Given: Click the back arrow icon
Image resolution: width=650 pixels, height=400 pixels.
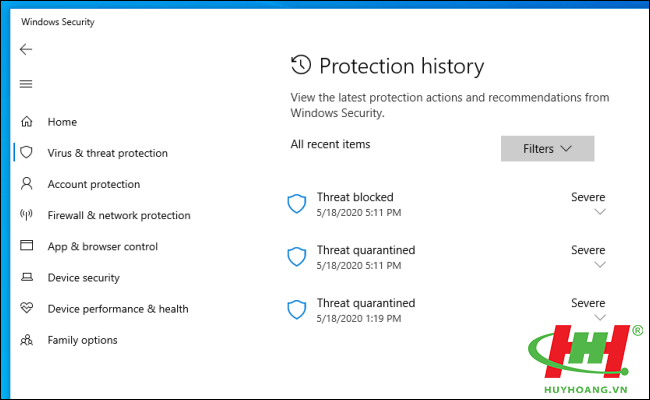Looking at the screenshot, I should pos(26,49).
